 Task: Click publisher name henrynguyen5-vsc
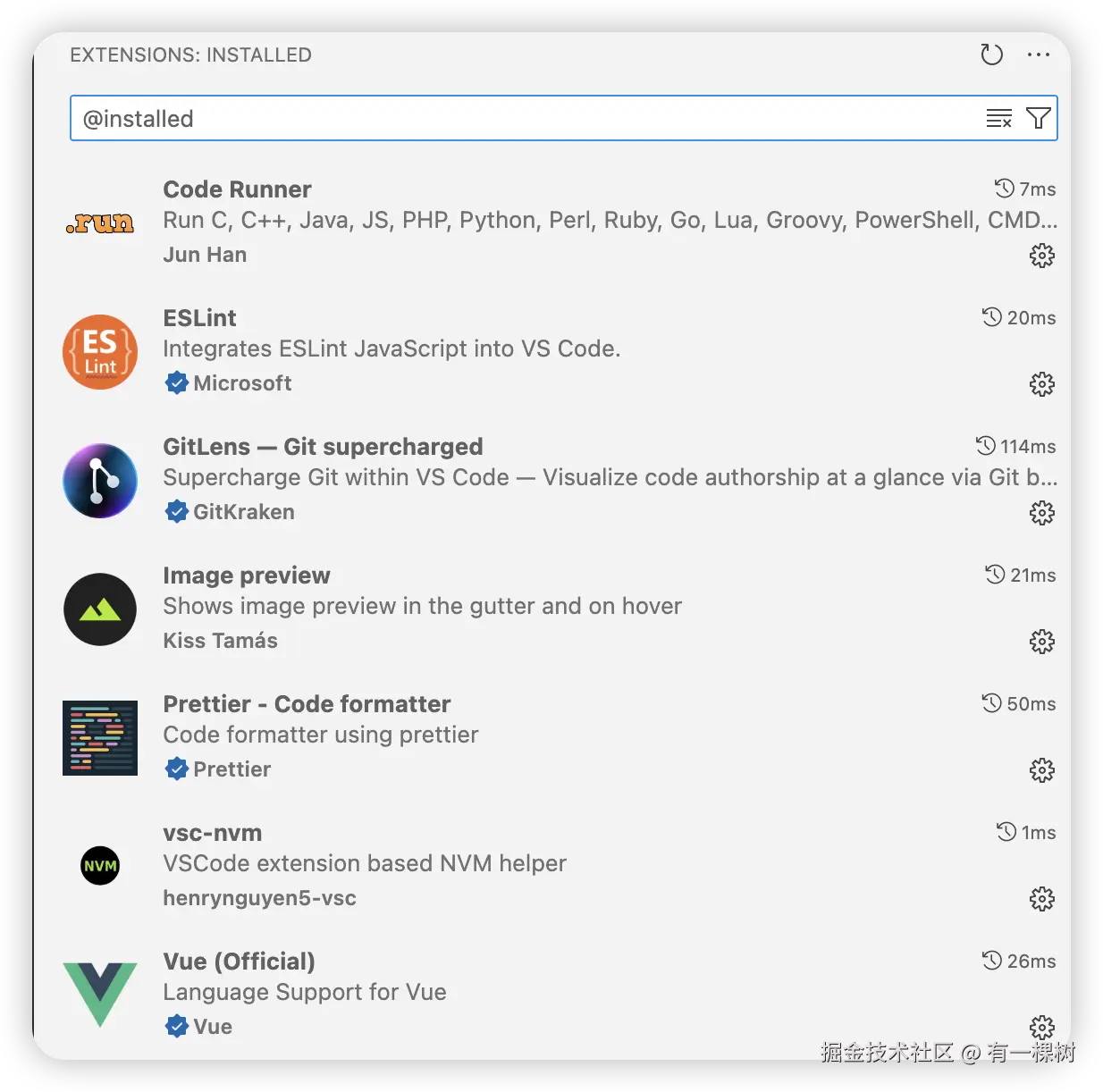[259, 898]
